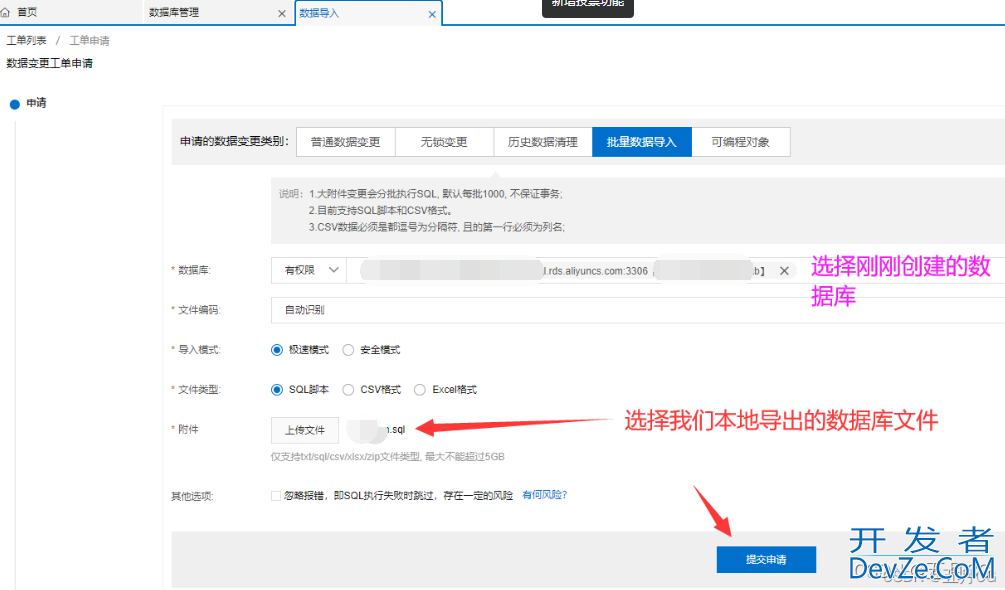
Task: Select Excel格式 file type
Action: click(x=420, y=389)
